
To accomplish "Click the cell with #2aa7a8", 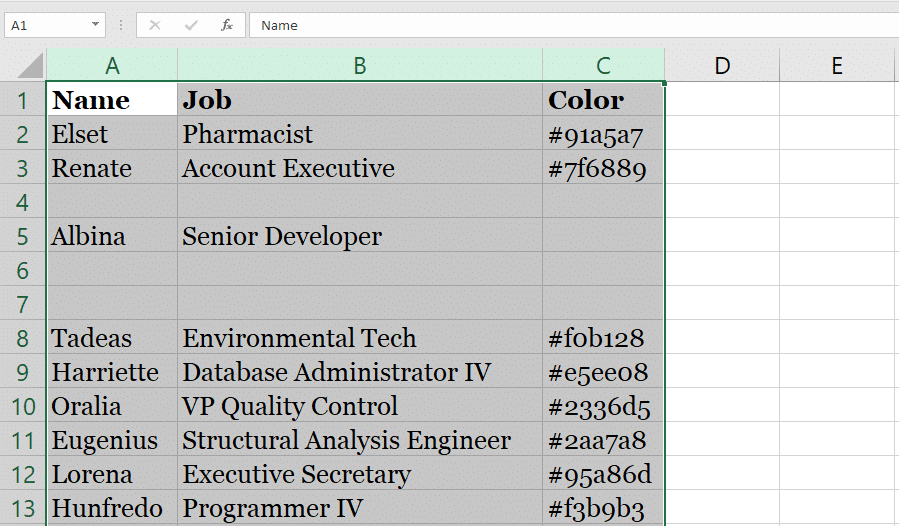I will (603, 440).
